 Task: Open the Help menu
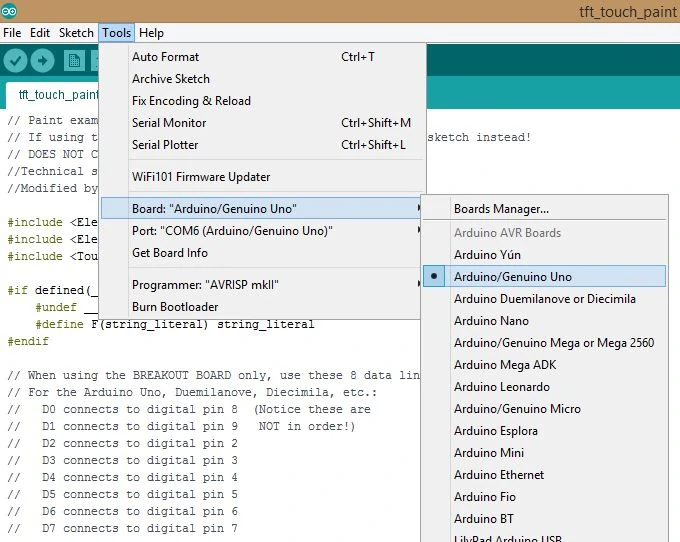pos(151,33)
